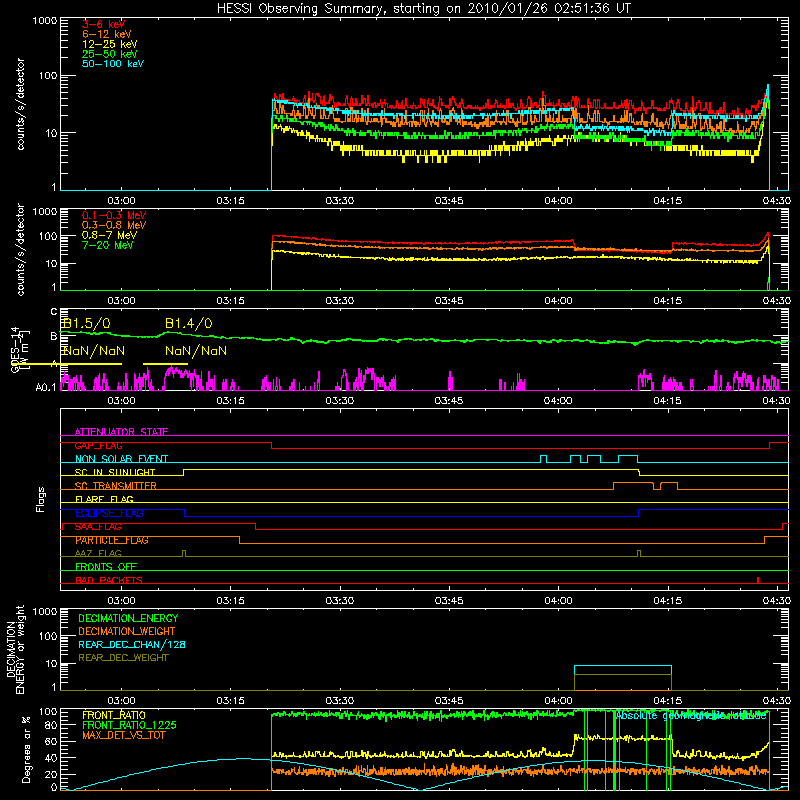800x800 pixels.
Task: Click the 0.8-7 MeV legend label
Action: pyautogui.click(x=109, y=235)
